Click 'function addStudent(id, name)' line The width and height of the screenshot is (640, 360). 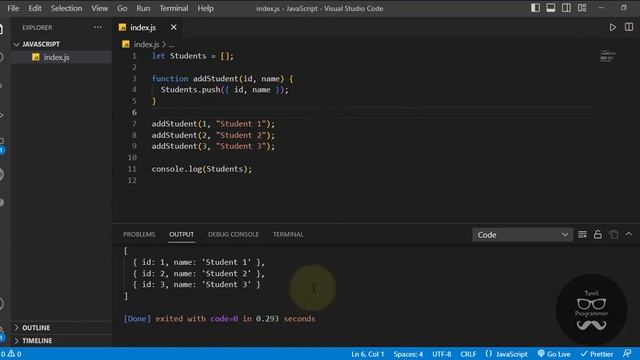222,78
